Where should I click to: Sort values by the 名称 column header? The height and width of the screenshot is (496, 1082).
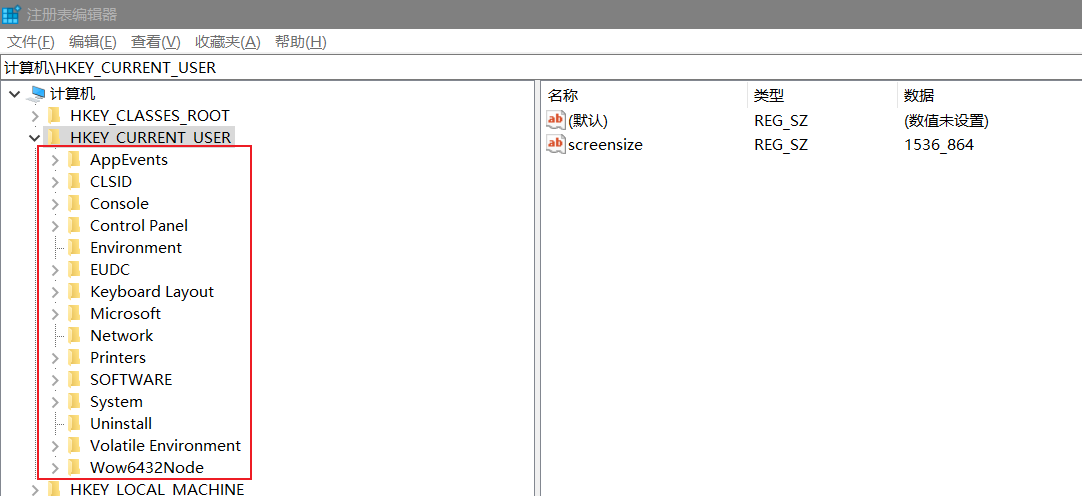coord(564,96)
